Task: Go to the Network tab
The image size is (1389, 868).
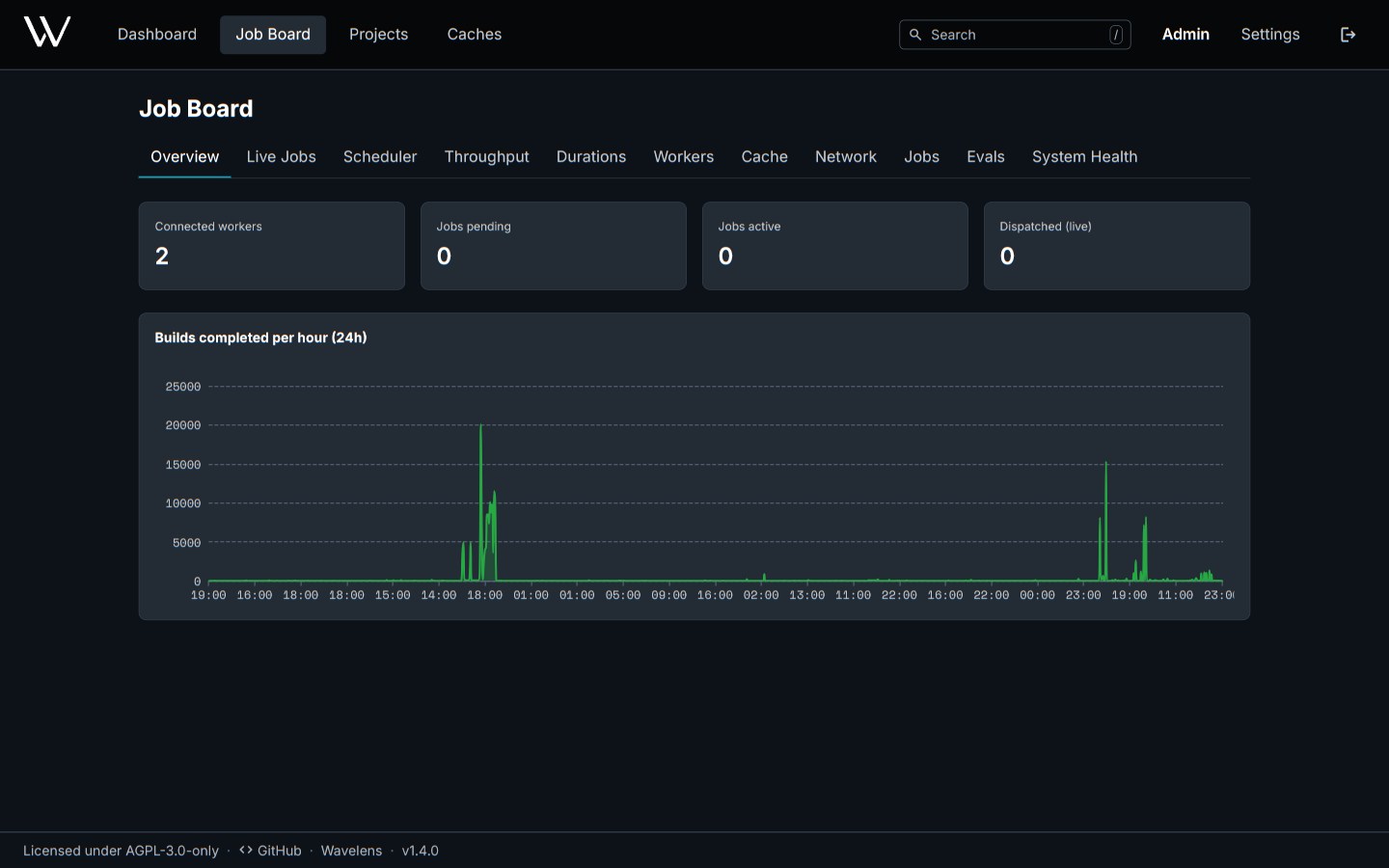Action: pos(846,157)
